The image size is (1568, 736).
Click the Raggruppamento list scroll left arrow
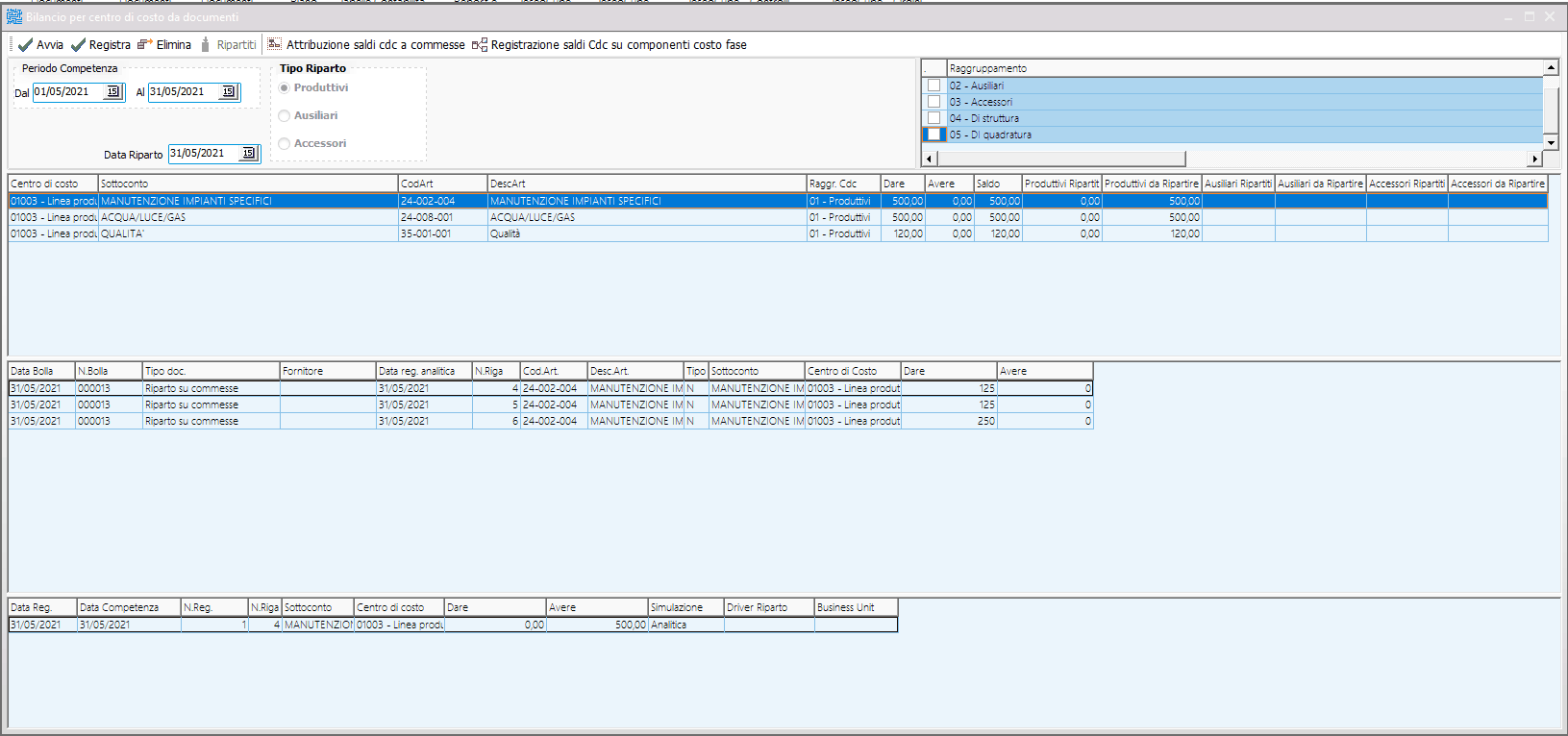(x=929, y=159)
